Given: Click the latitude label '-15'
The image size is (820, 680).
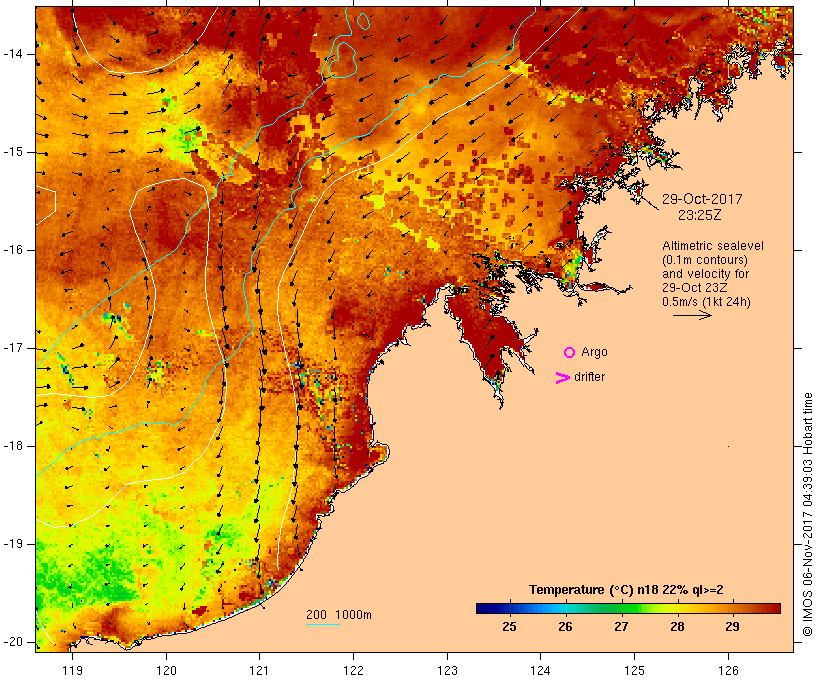Looking at the screenshot, I should (13, 152).
